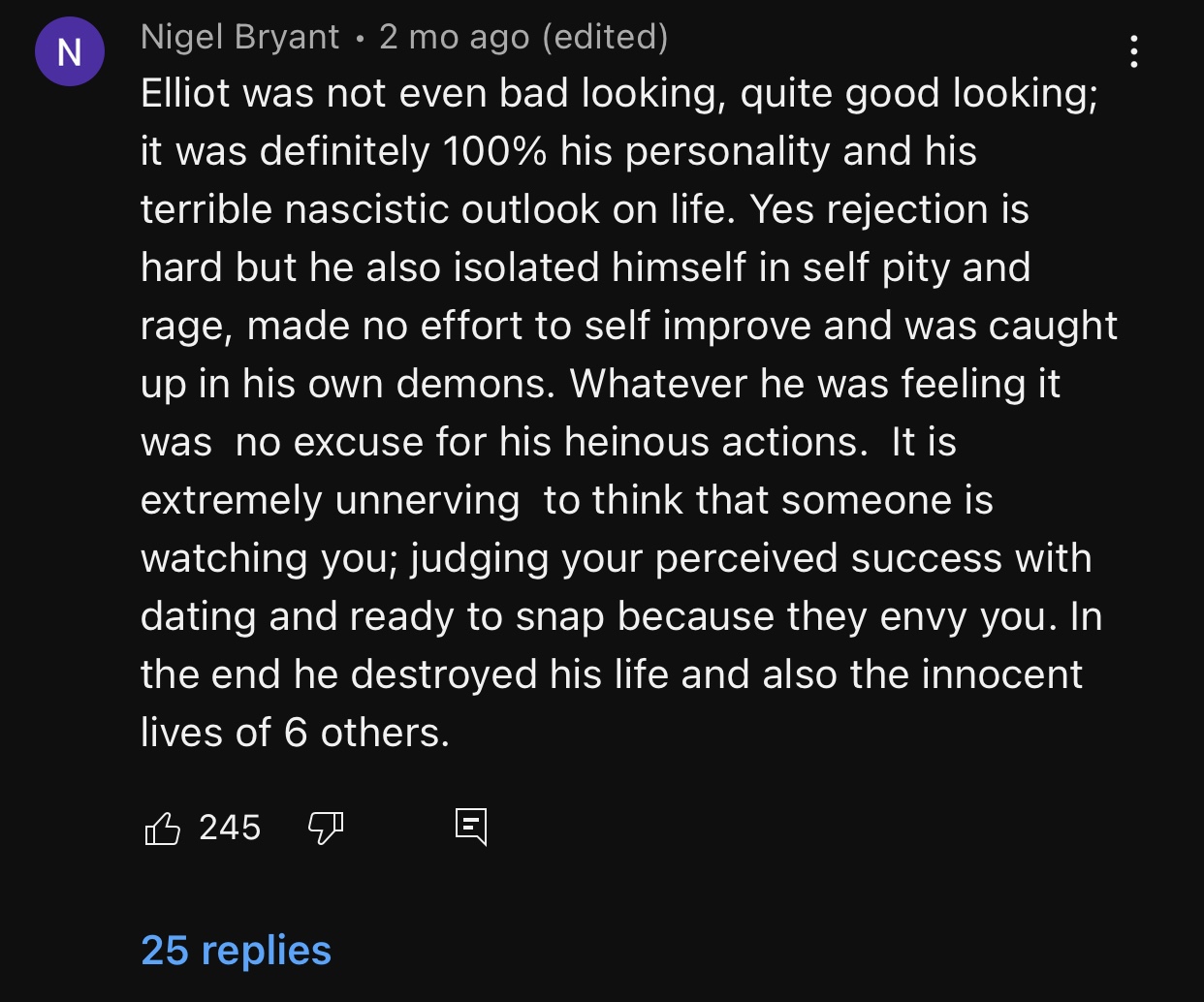Tap the line beginning "hard but he also"

tap(586, 268)
